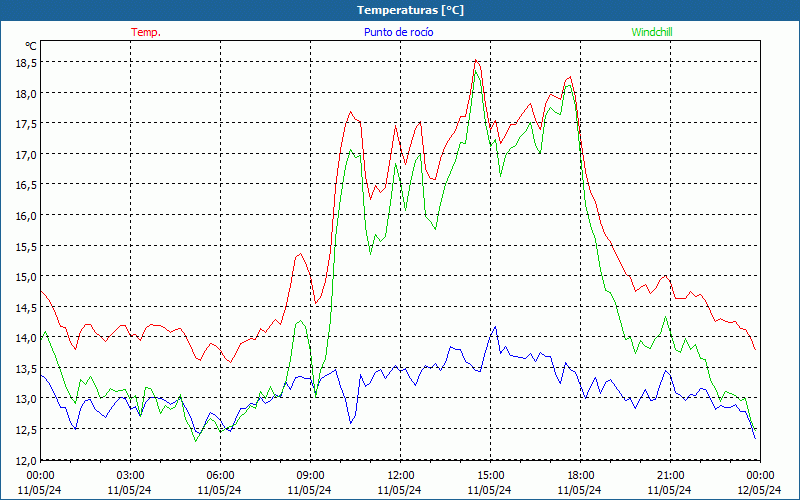Click the green windchill minimum after 05:00
Screen dimensions: 800x500
tap(195, 441)
